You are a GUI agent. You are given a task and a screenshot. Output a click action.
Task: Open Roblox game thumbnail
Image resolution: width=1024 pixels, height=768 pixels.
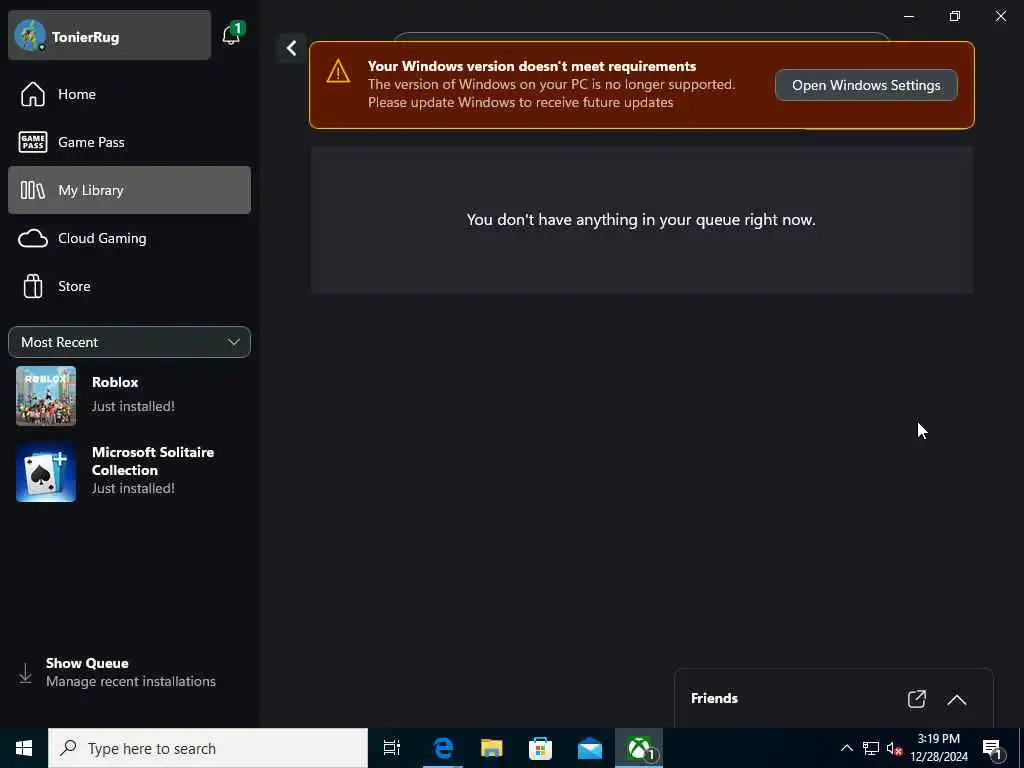(x=46, y=396)
